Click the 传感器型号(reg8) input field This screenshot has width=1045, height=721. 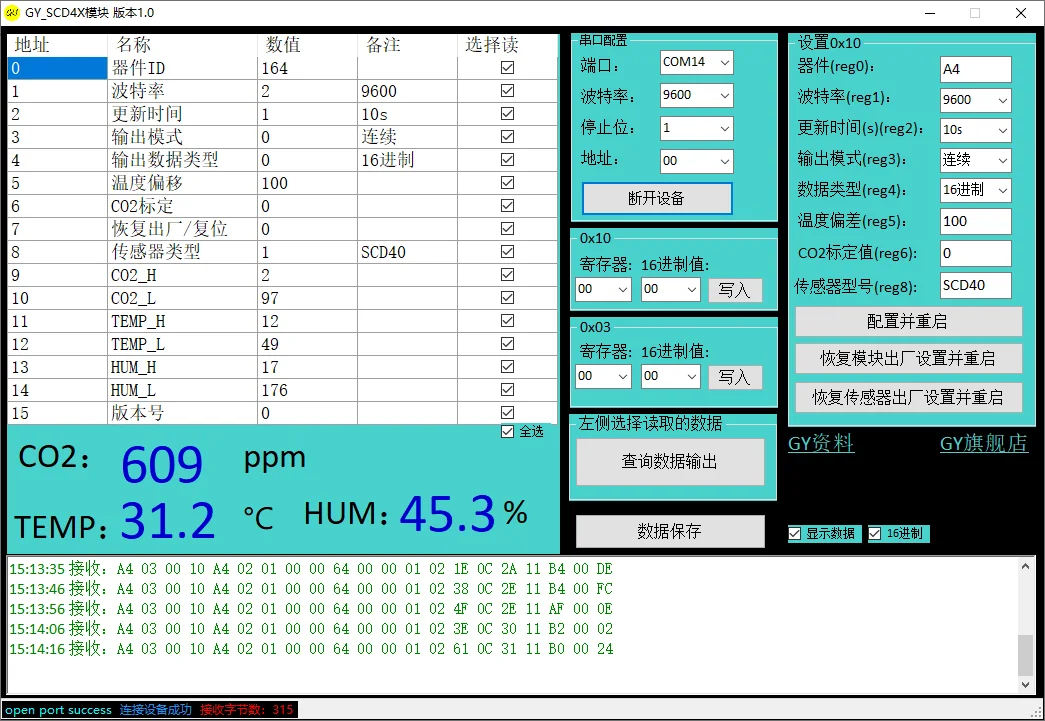pos(976,285)
